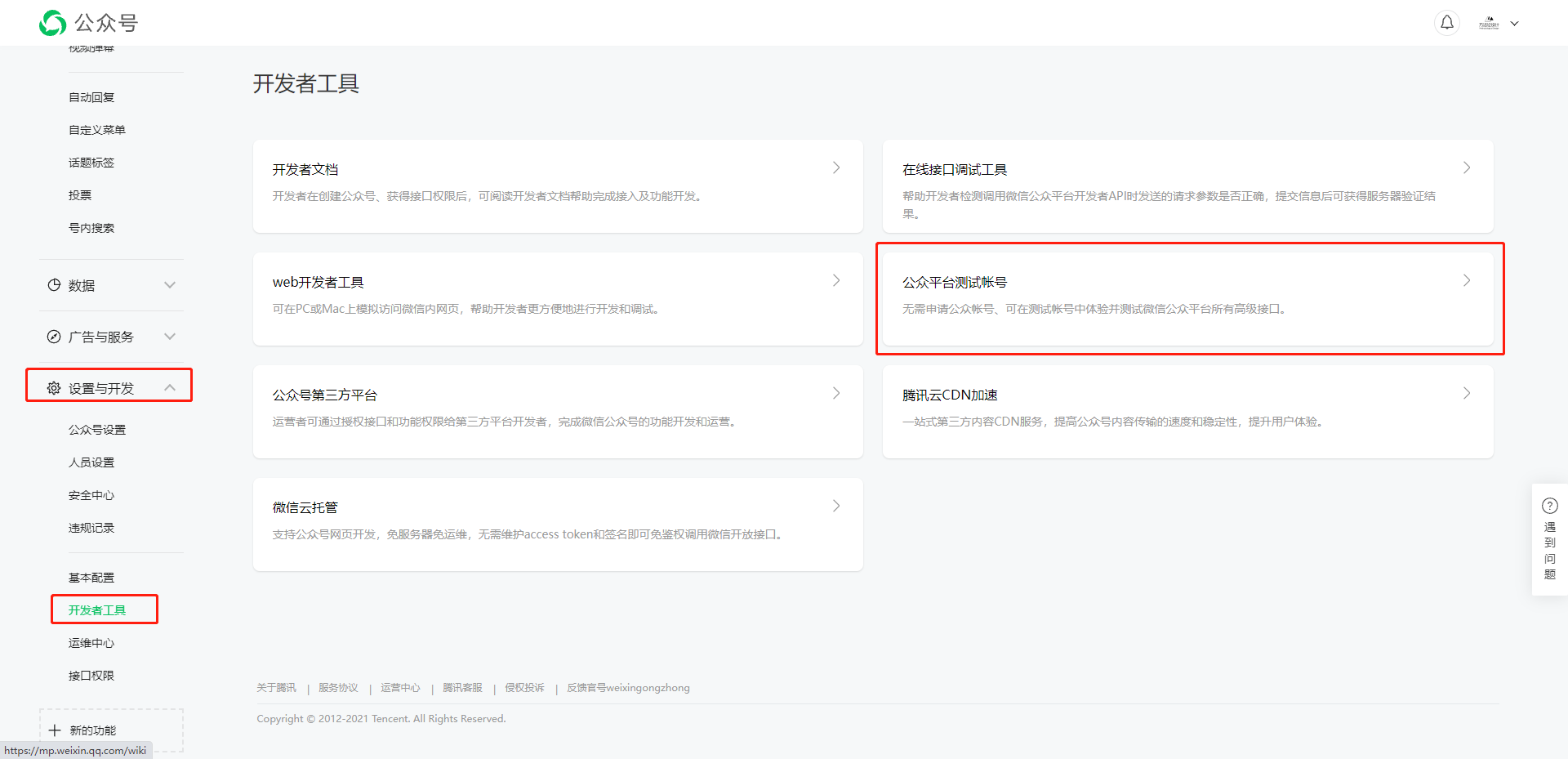Viewport: 1568px width, 759px height.
Task: Click the Copyright 2012-2021 Tencent text
Action: click(x=381, y=719)
